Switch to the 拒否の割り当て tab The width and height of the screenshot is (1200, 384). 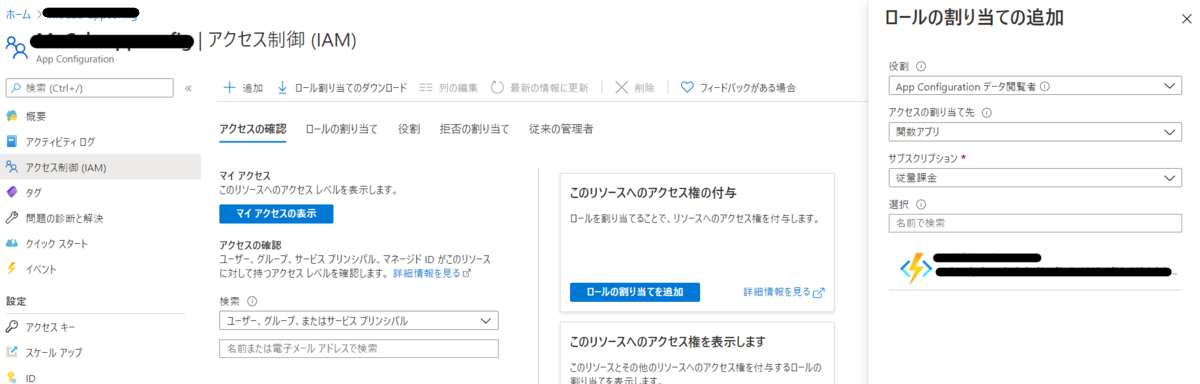tap(474, 129)
